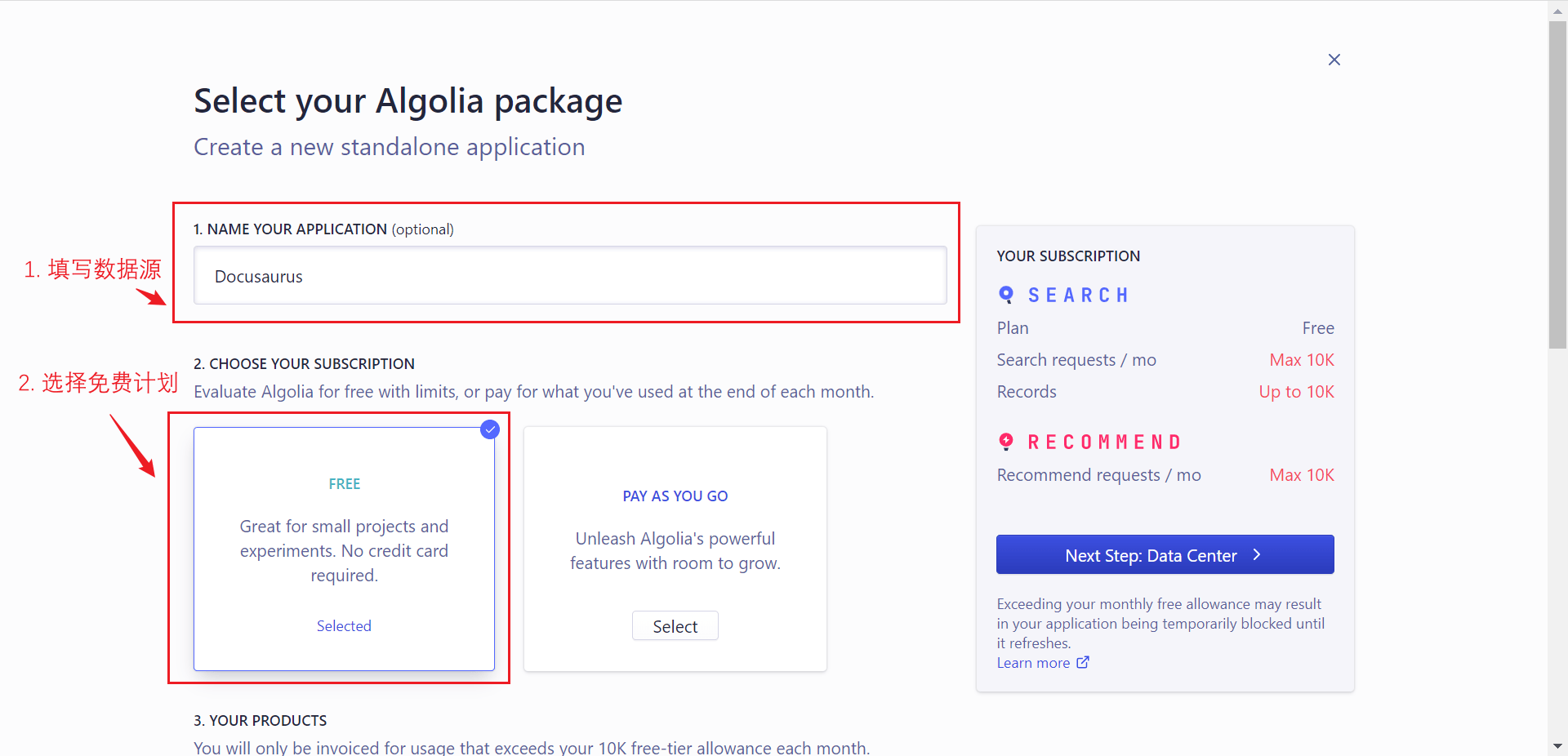Open the Learn more link
This screenshot has width=1568, height=756.
tap(1033, 663)
